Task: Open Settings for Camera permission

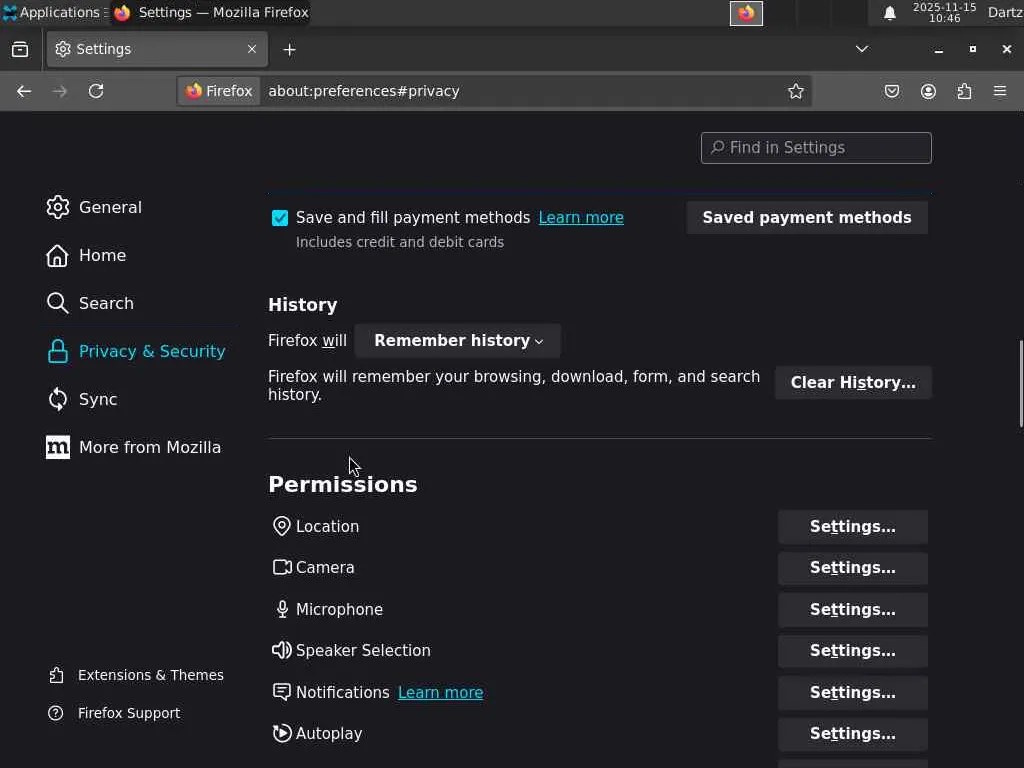Action: (852, 568)
